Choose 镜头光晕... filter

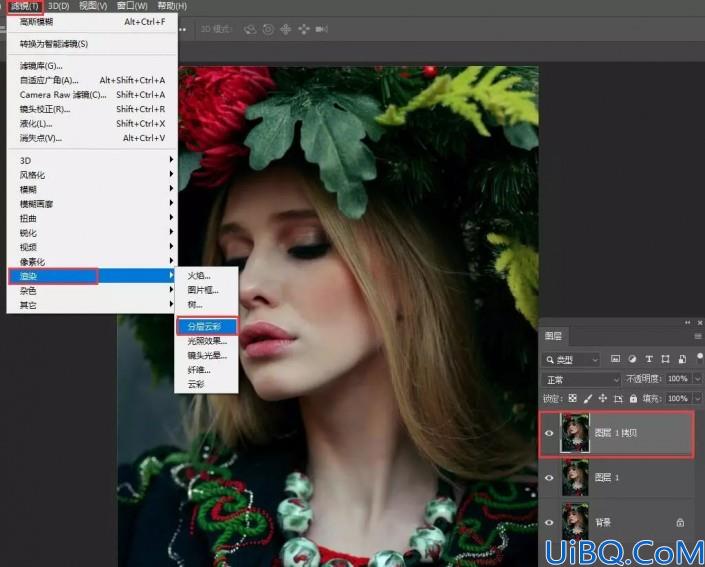click(x=206, y=355)
